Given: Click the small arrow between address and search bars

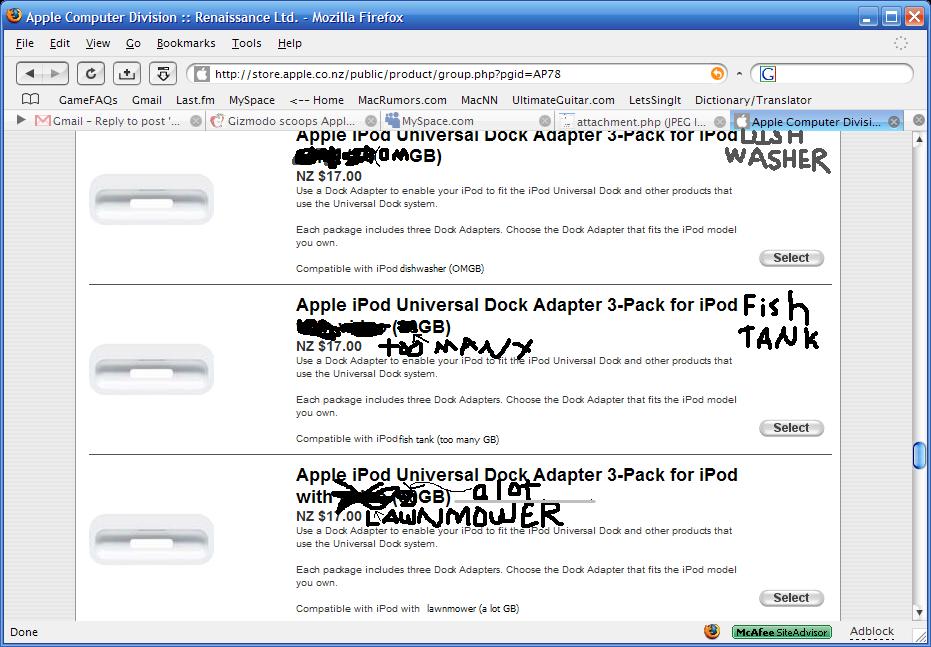Looking at the screenshot, I should point(739,74).
